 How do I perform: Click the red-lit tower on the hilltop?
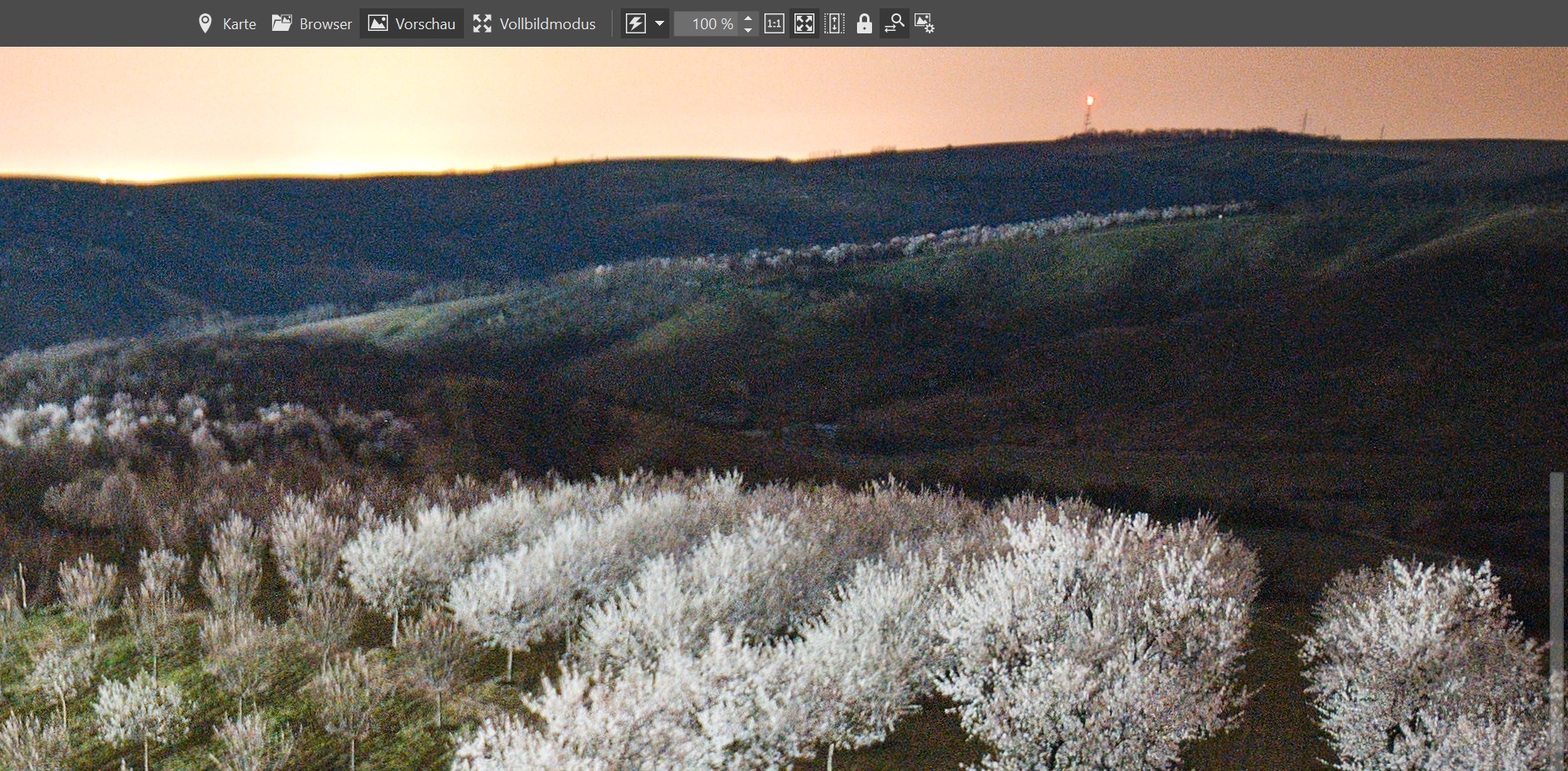[x=1089, y=104]
